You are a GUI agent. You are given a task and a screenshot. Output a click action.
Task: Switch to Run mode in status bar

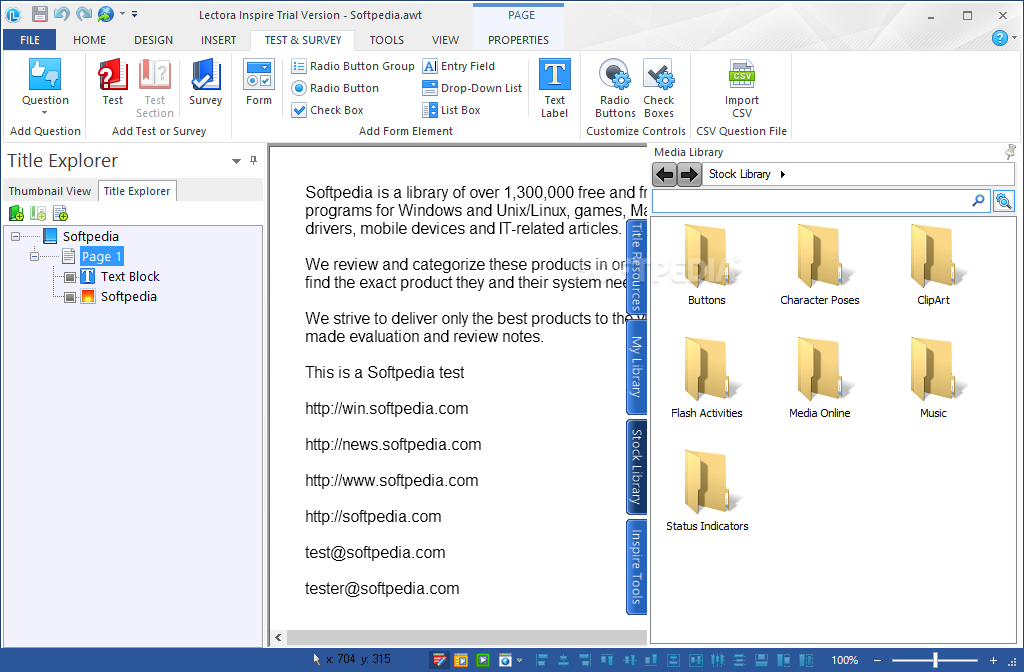coord(461,660)
